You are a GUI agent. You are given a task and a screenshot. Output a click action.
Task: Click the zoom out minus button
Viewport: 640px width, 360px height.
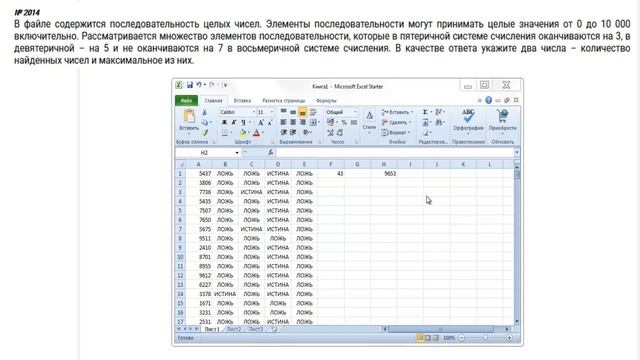point(462,338)
